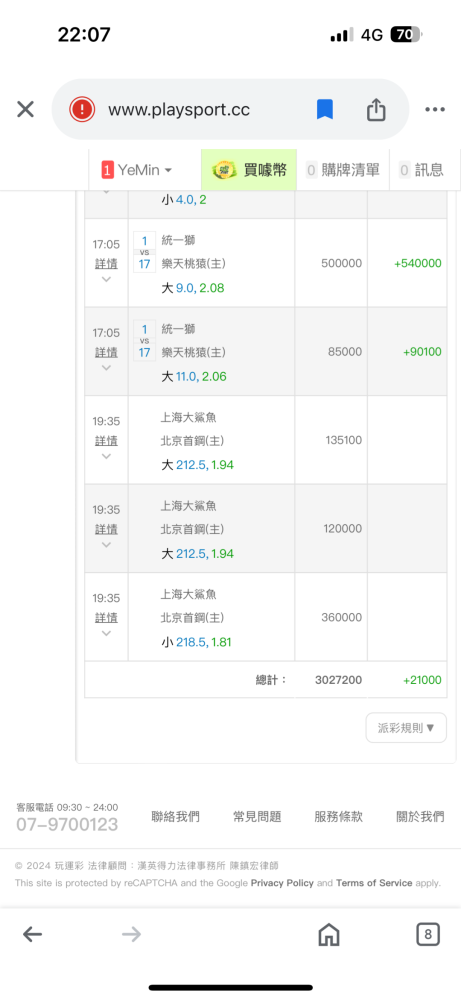Tap the bookmark icon in address bar
461x1000 pixels.
325,110
